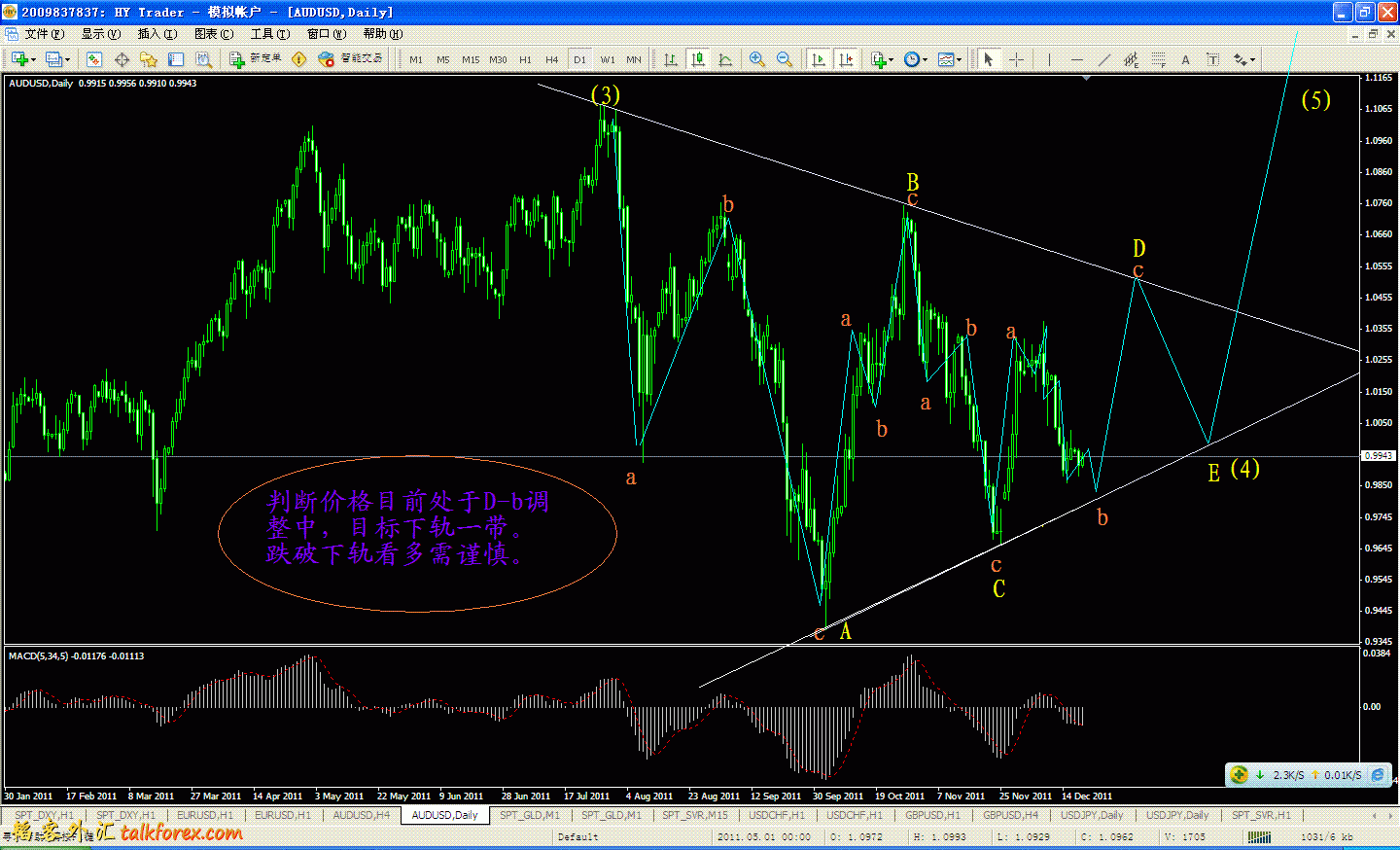Image resolution: width=1400 pixels, height=850 pixels.
Task: Select the candlestick chart display icon
Action: click(698, 59)
